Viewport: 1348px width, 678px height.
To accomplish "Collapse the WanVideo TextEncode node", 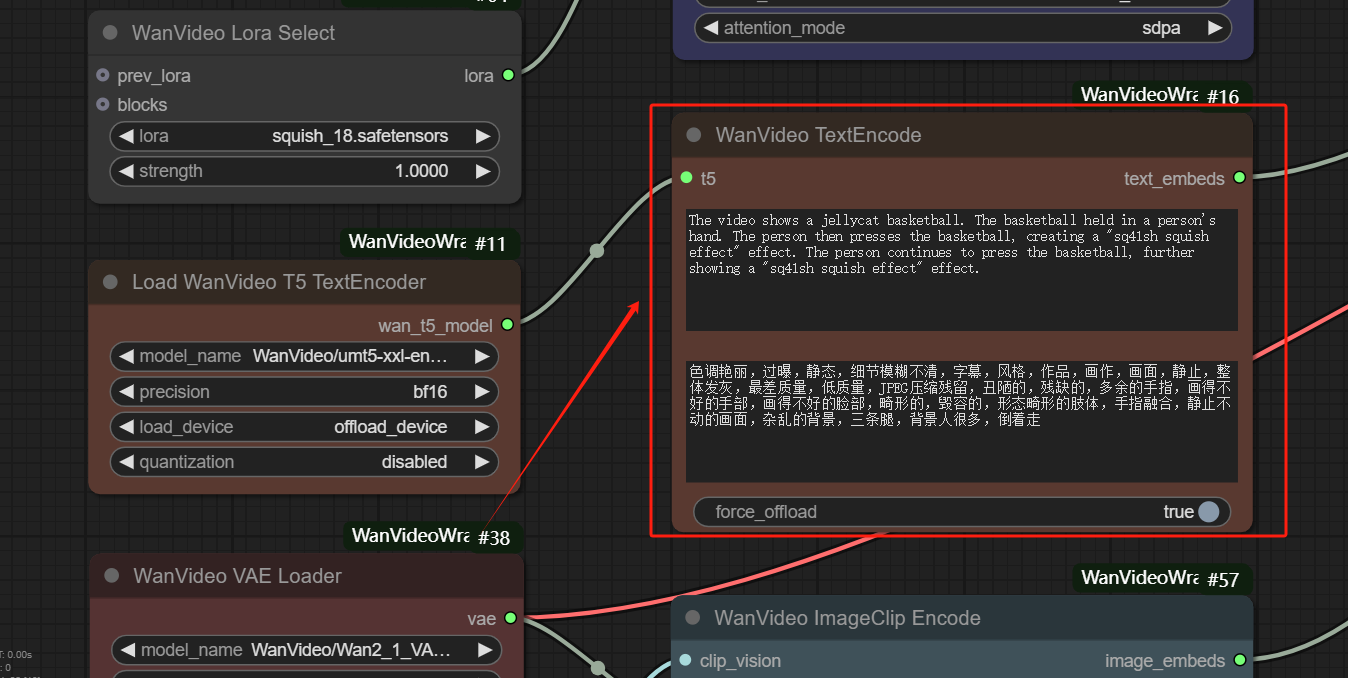I will [694, 135].
